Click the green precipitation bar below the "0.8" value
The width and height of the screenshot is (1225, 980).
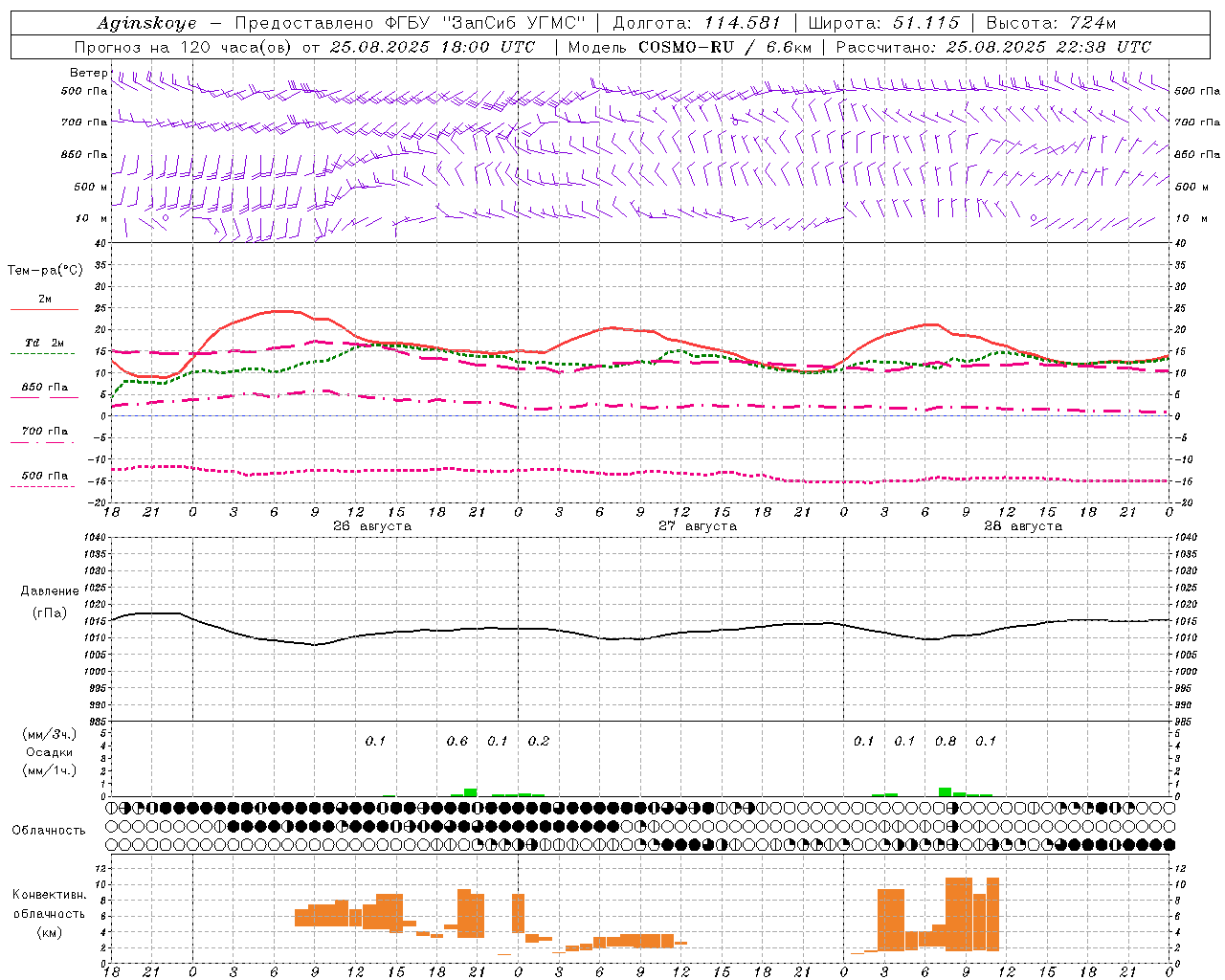(x=946, y=792)
